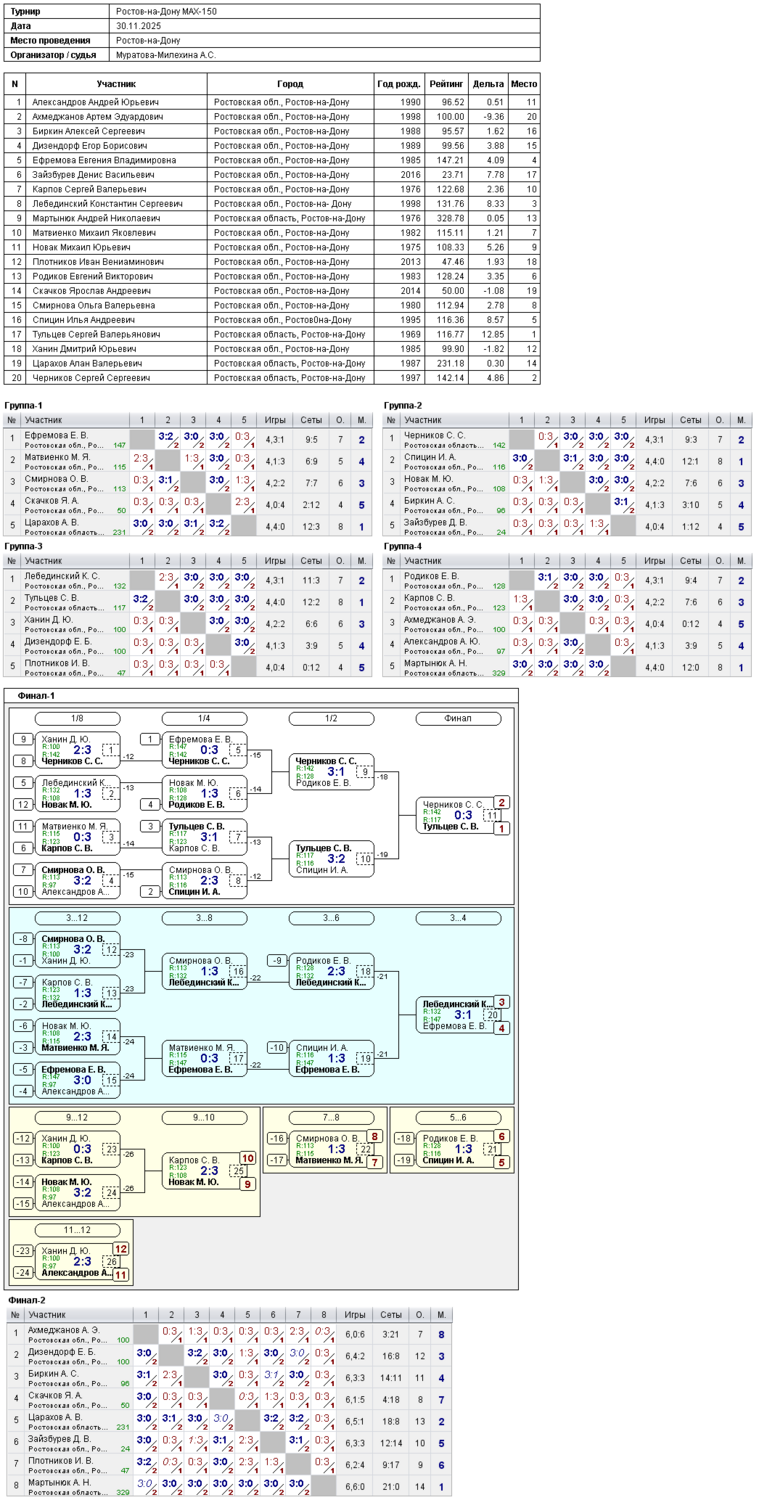759x1500 pixels.
Task: Click the "11...12" placement match label
Action: 77,1230
